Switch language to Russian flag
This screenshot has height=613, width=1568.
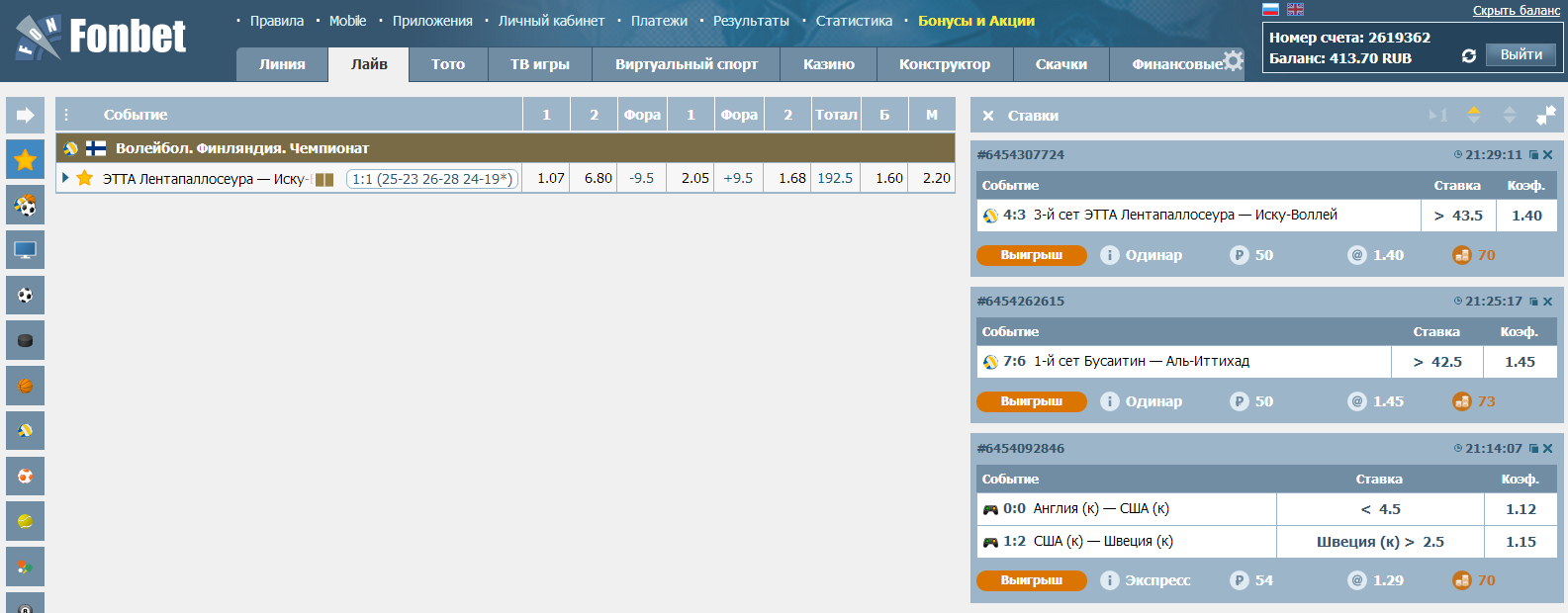click(1271, 9)
